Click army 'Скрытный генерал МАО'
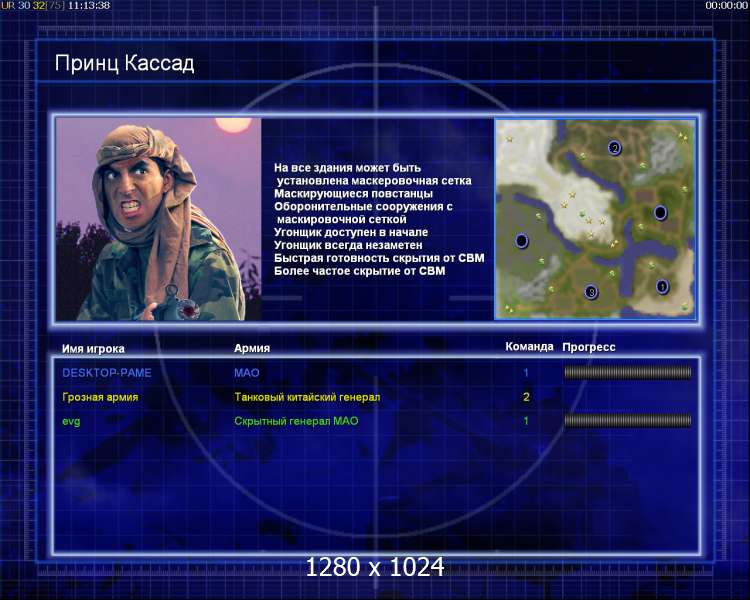The height and width of the screenshot is (600, 750). pyautogui.click(x=296, y=421)
